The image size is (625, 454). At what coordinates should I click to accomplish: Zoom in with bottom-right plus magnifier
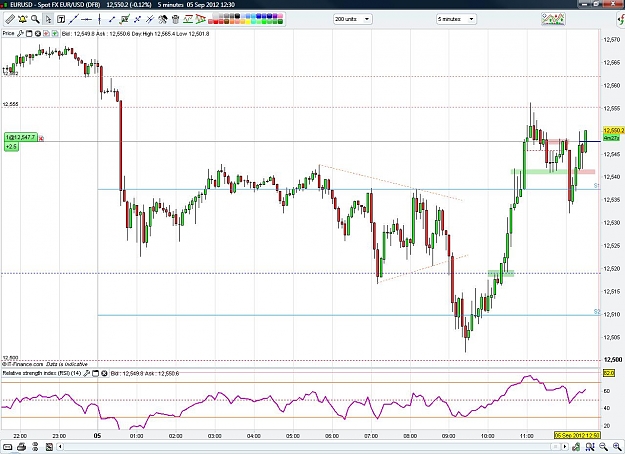coord(617,446)
